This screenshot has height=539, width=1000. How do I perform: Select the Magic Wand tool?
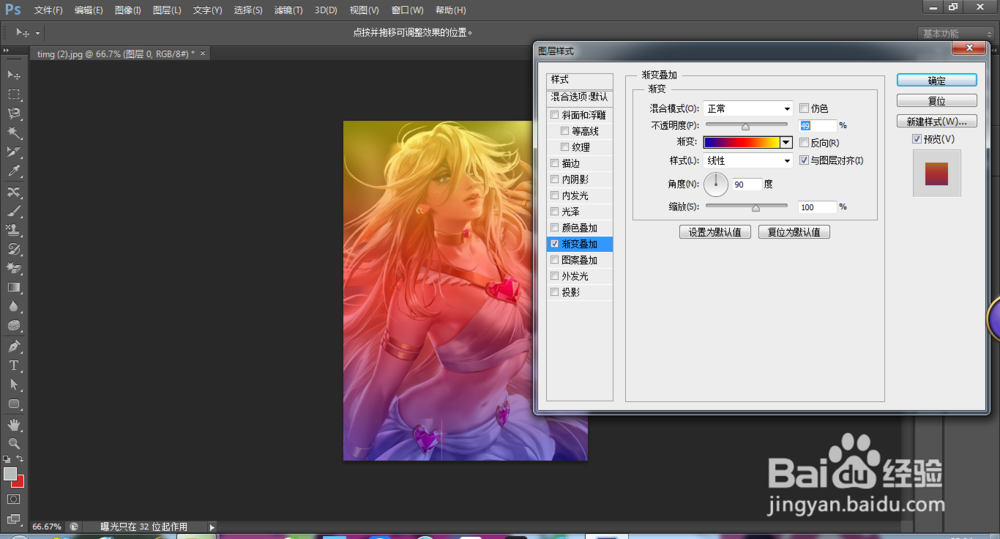[13, 133]
